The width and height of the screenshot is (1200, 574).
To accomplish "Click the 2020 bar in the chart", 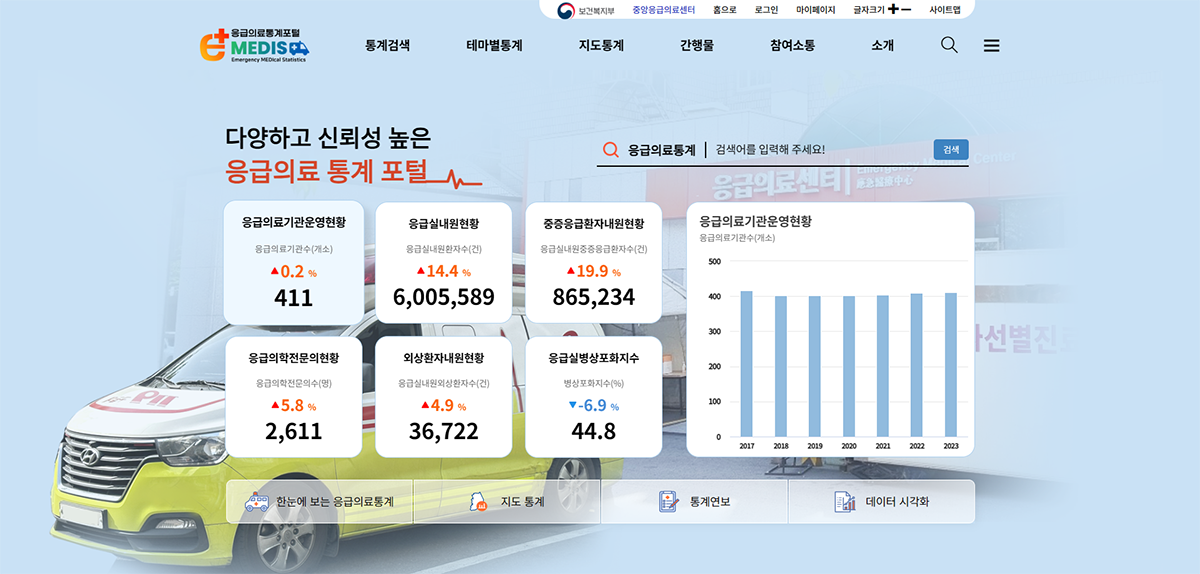I will [x=849, y=366].
